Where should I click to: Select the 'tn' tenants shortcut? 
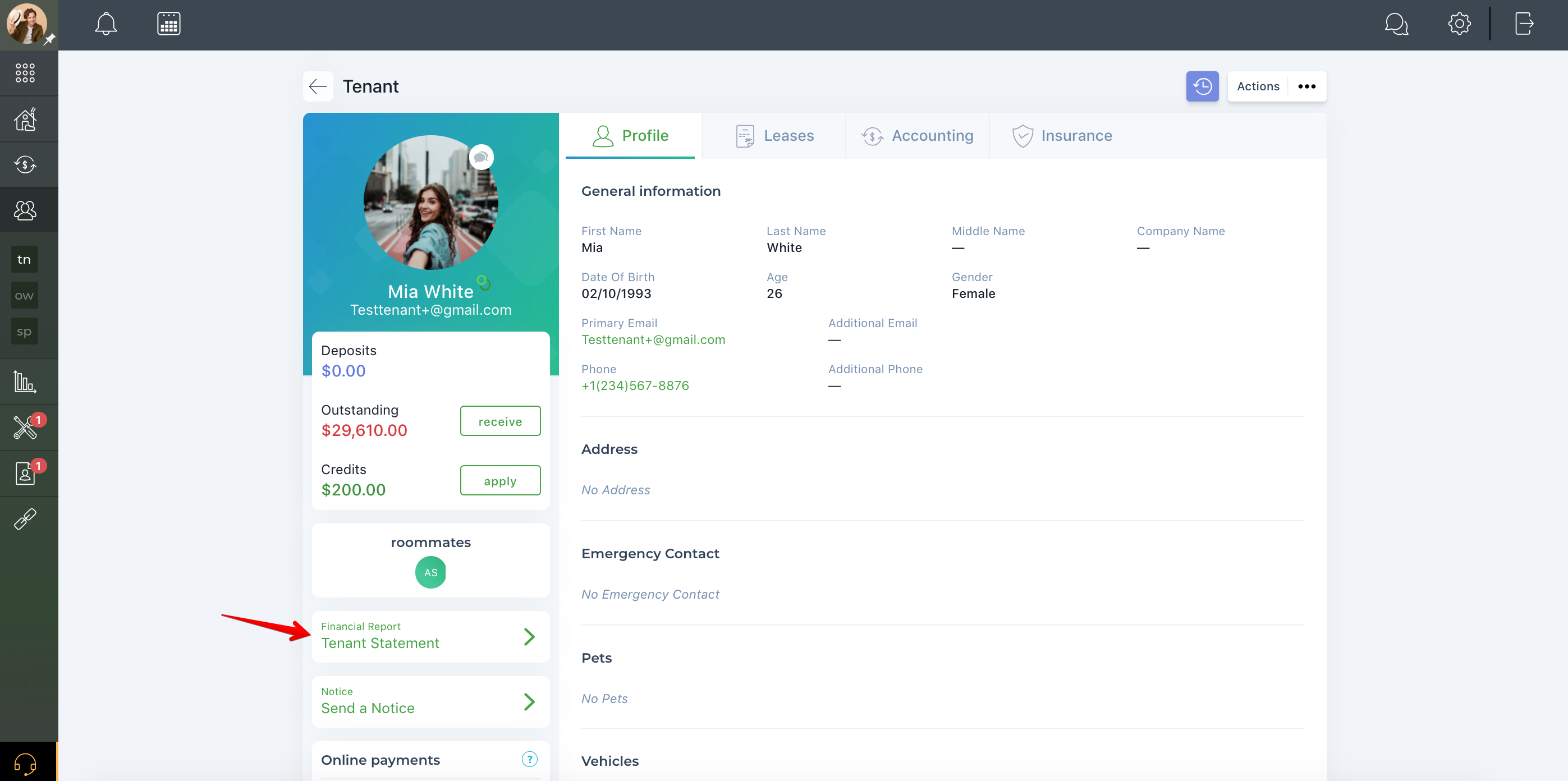pyautogui.click(x=24, y=259)
